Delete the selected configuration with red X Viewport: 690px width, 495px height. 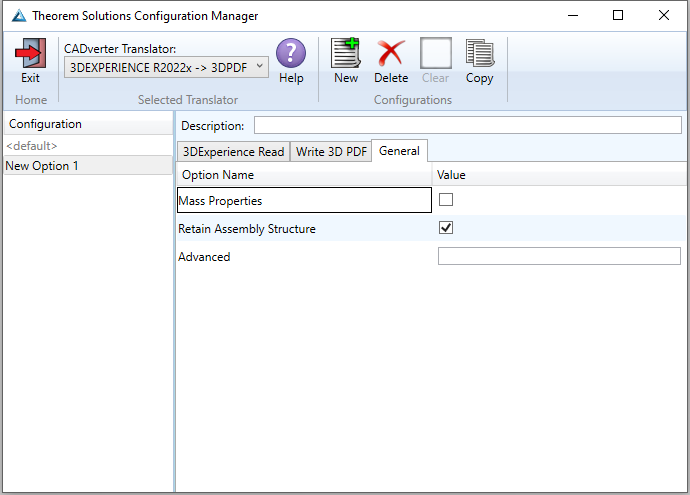click(391, 53)
